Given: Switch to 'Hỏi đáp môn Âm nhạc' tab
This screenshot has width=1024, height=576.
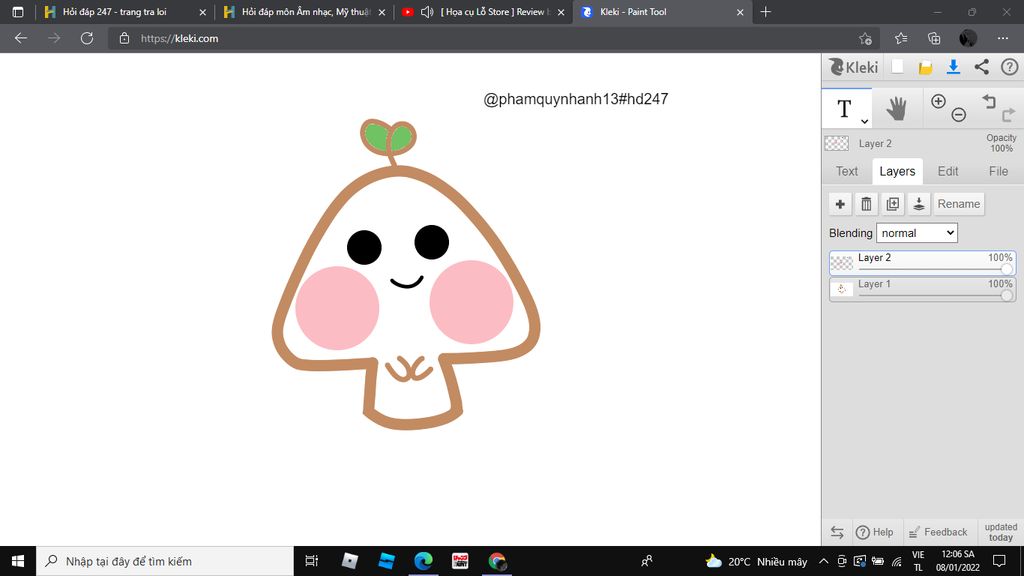Looking at the screenshot, I should point(306,12).
